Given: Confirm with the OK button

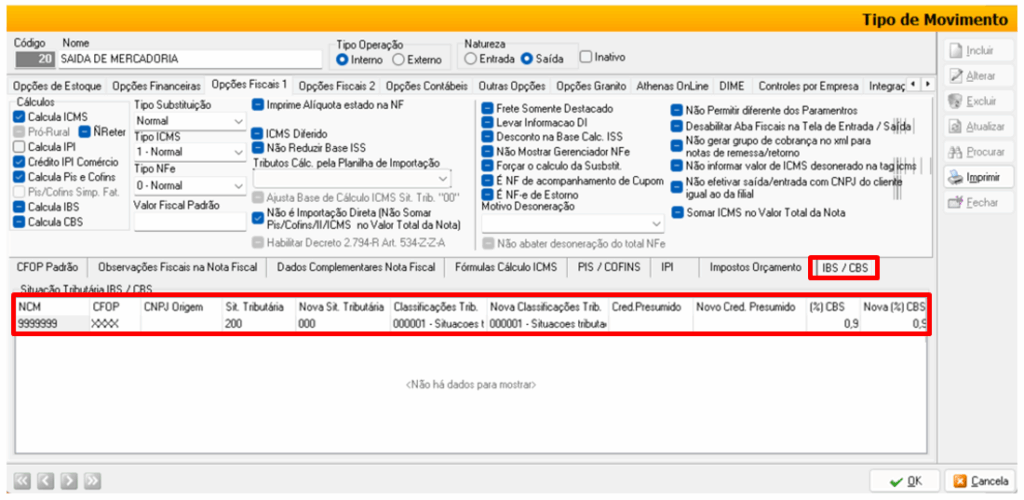Looking at the screenshot, I should (x=905, y=481).
